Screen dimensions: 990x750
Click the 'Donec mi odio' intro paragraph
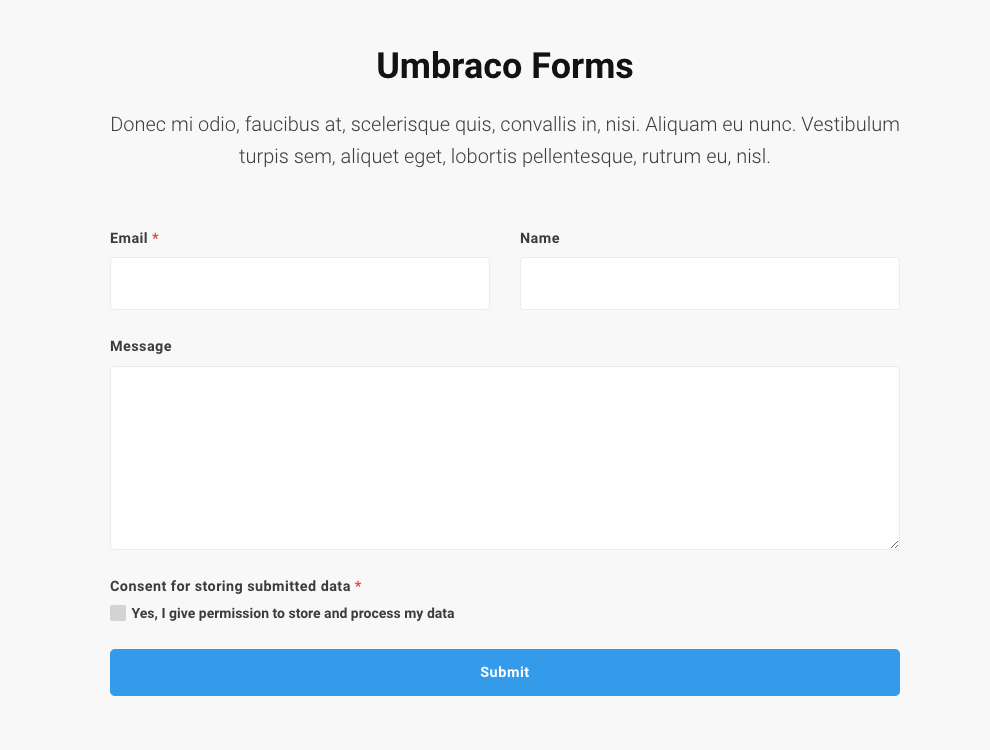(505, 140)
